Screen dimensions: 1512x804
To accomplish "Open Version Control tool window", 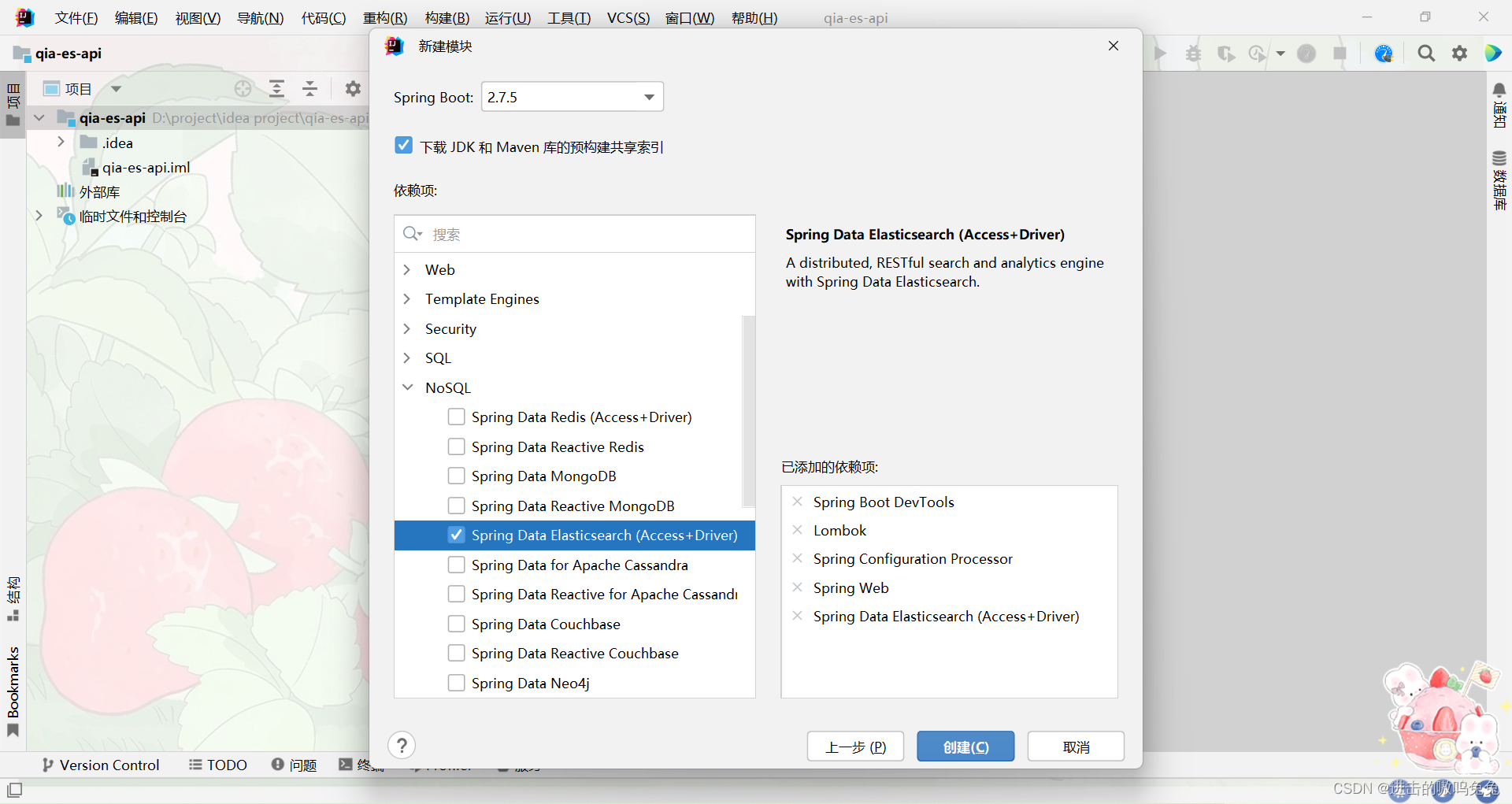I will click(x=101, y=765).
